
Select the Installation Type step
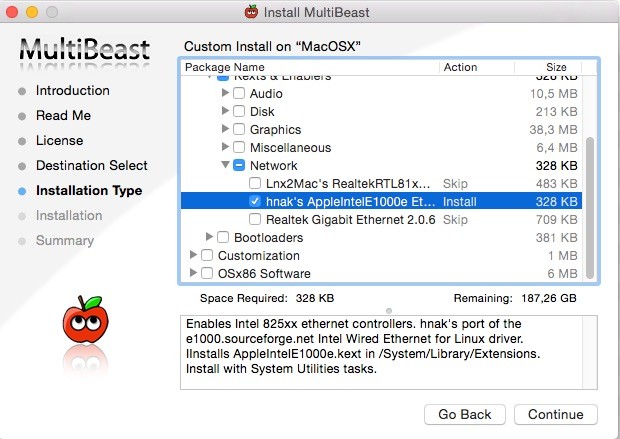click(x=89, y=191)
